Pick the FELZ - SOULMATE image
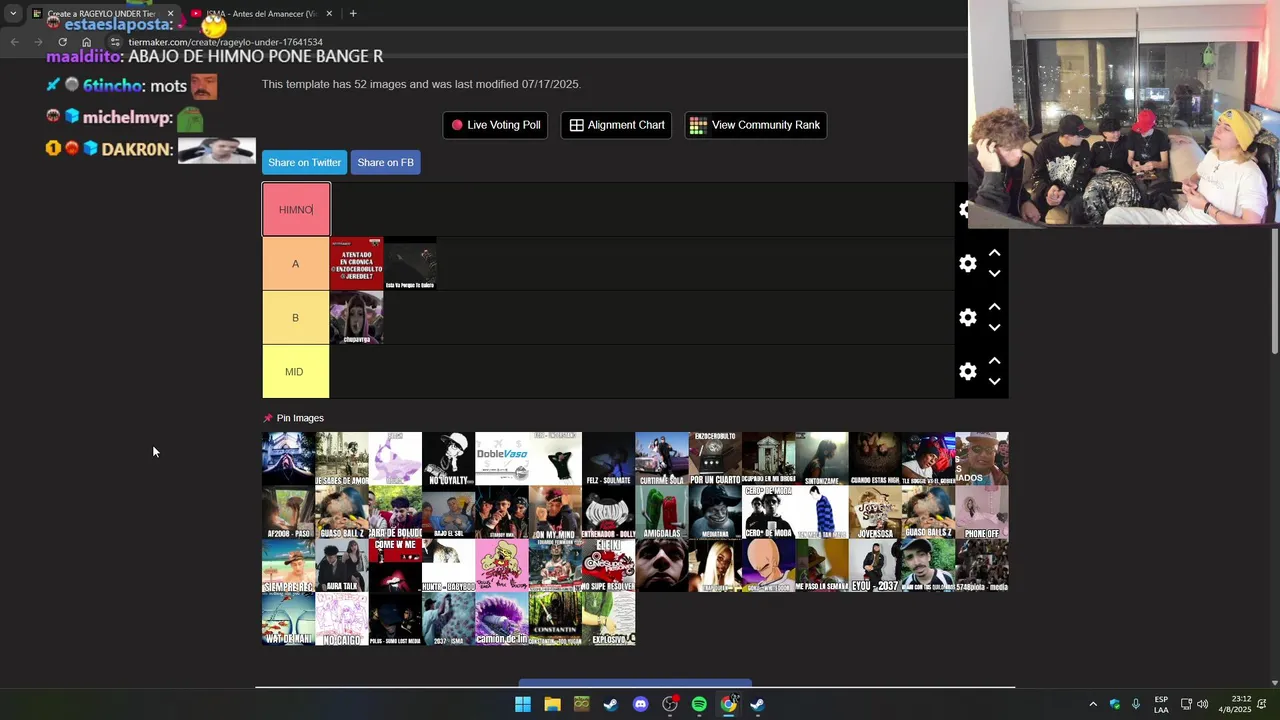Screen dimensions: 1280x720 point(608,458)
